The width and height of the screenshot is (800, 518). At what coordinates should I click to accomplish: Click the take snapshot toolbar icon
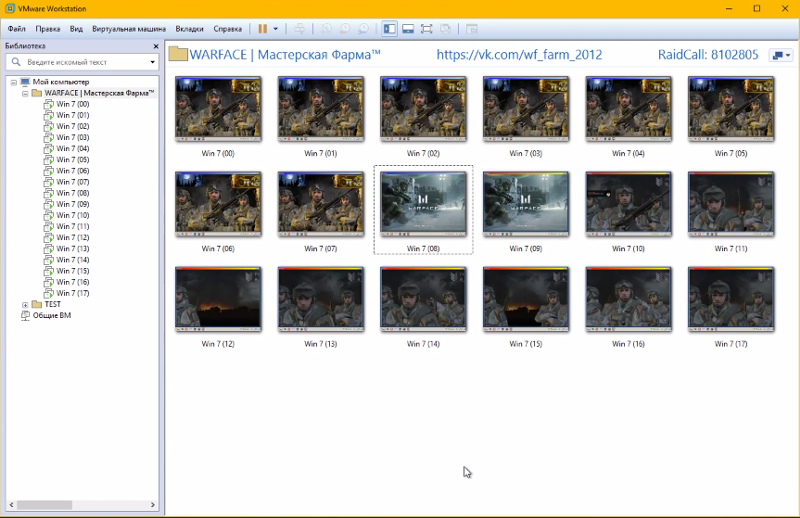pyautogui.click(x=326, y=29)
